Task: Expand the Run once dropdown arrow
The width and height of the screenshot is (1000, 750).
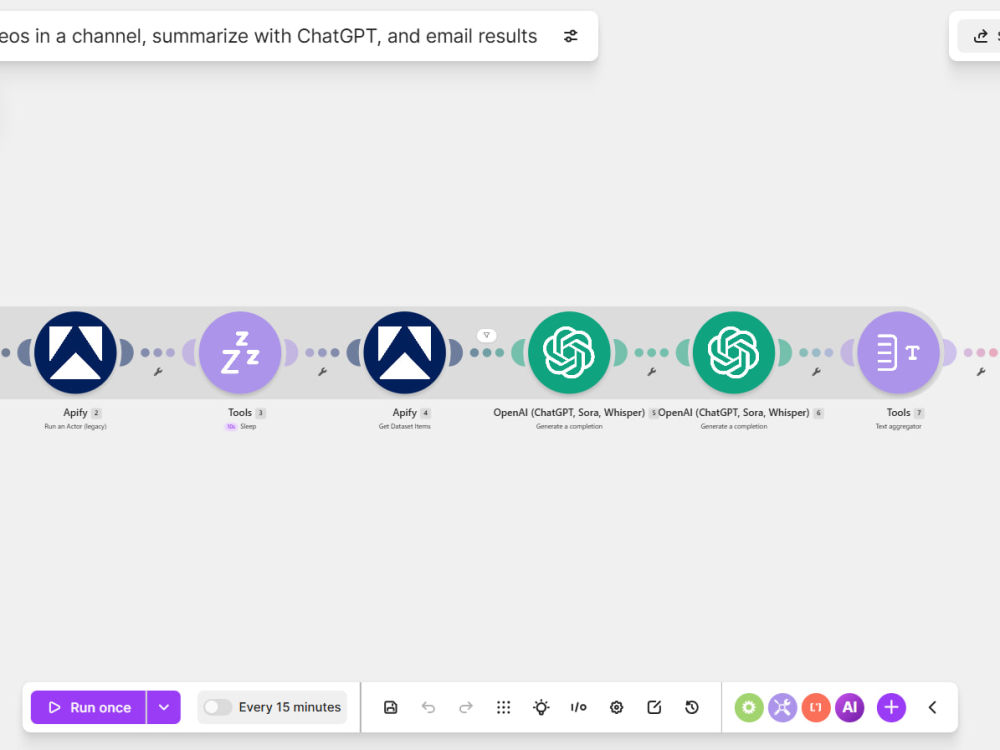Action: [164, 707]
